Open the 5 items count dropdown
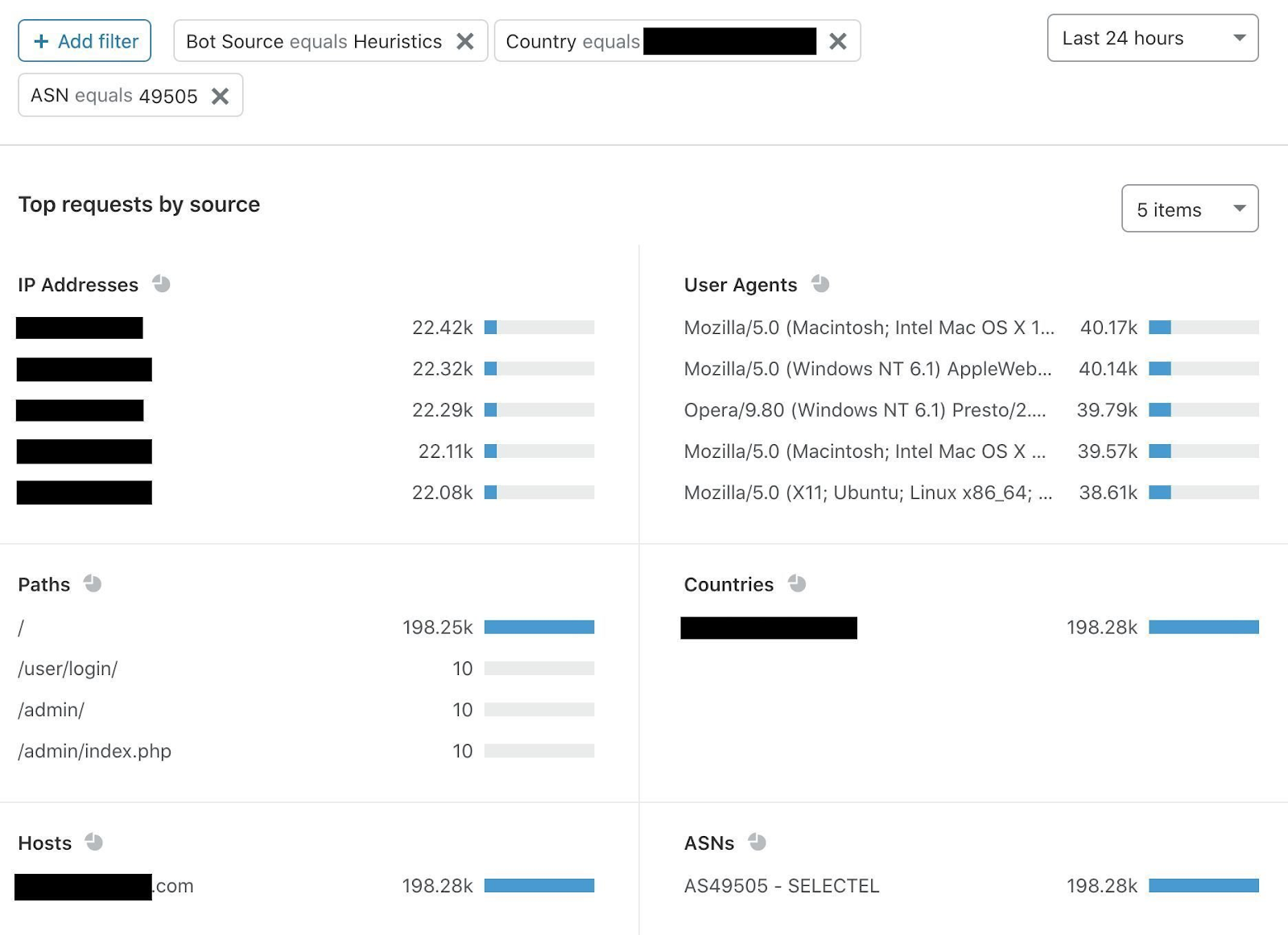Image resolution: width=1288 pixels, height=935 pixels. tap(1189, 209)
